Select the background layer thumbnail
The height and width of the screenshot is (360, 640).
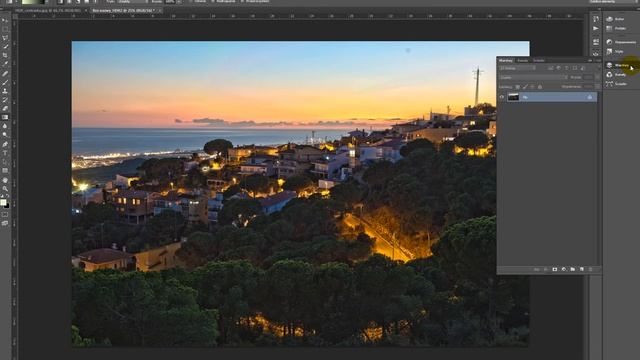(513, 97)
